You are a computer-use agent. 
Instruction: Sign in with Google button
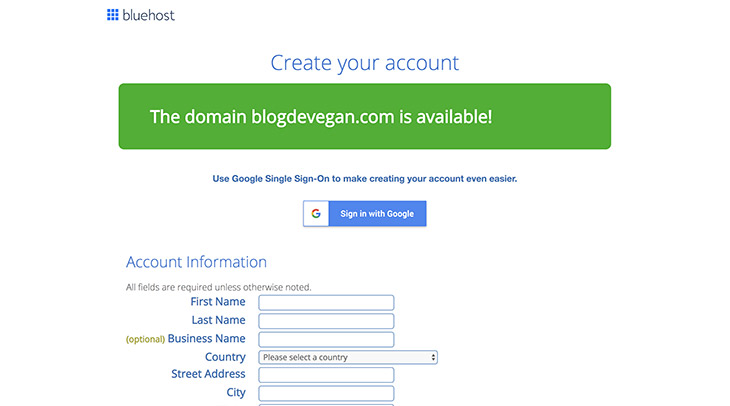point(365,214)
